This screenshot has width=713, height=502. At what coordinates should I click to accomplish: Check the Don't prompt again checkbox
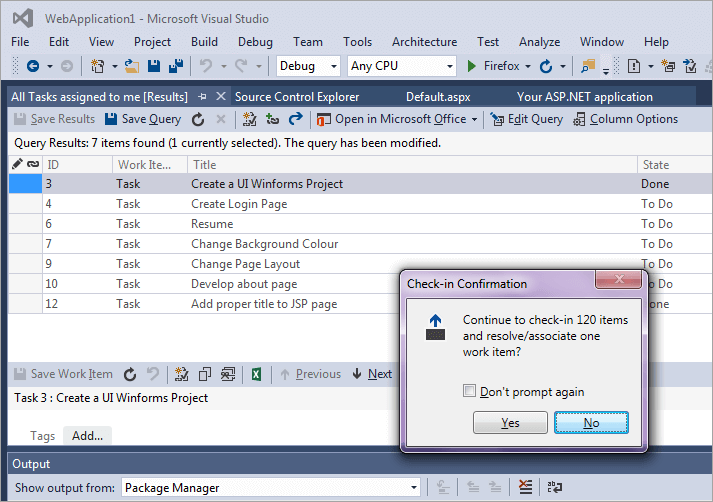tap(469, 391)
